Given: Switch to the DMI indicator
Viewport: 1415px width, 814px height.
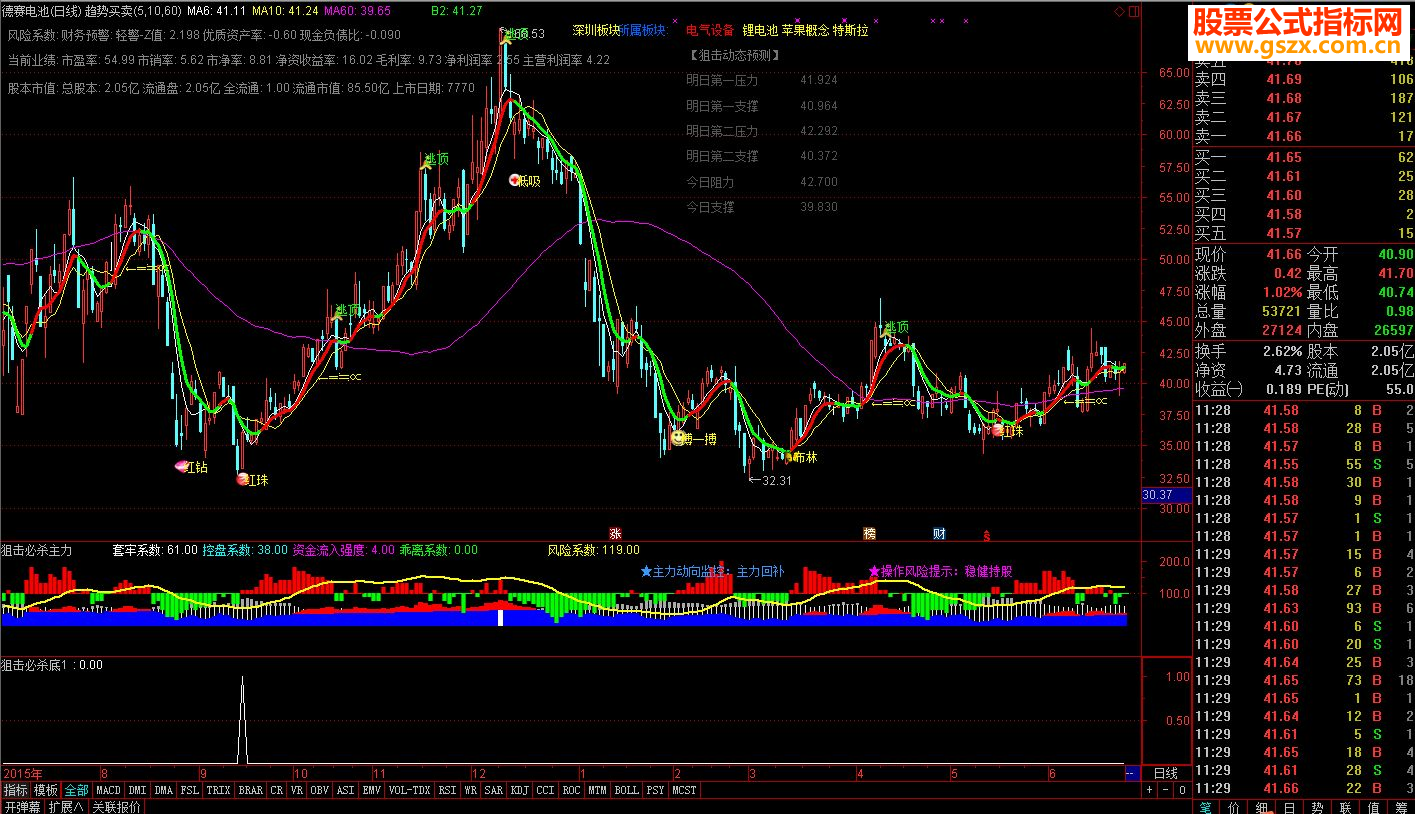Looking at the screenshot, I should click(x=137, y=790).
